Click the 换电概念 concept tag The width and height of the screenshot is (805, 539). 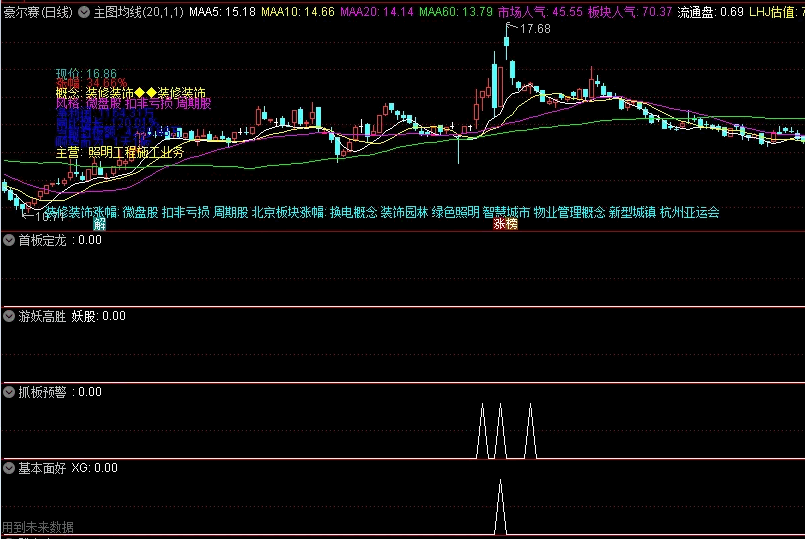(x=353, y=213)
